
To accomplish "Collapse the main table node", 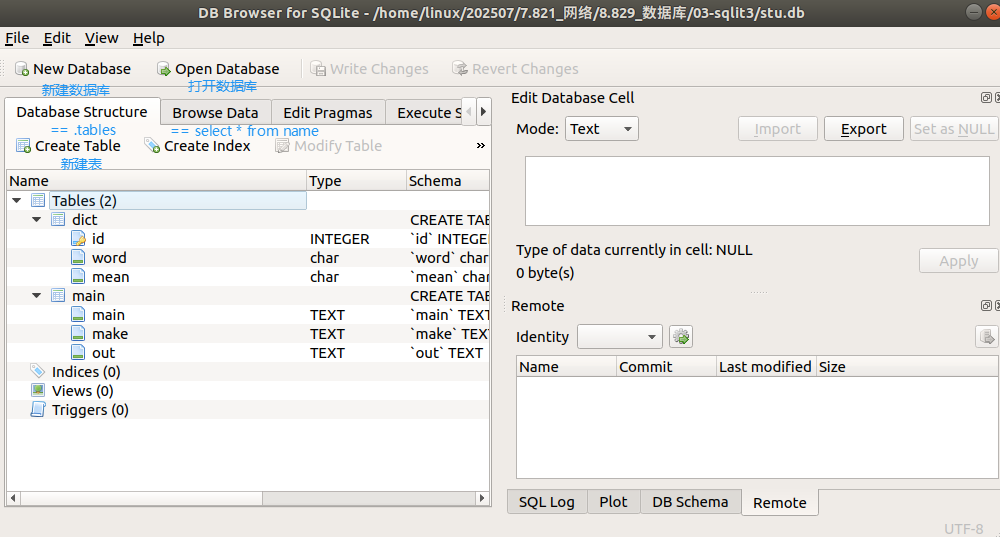I will tap(37, 296).
